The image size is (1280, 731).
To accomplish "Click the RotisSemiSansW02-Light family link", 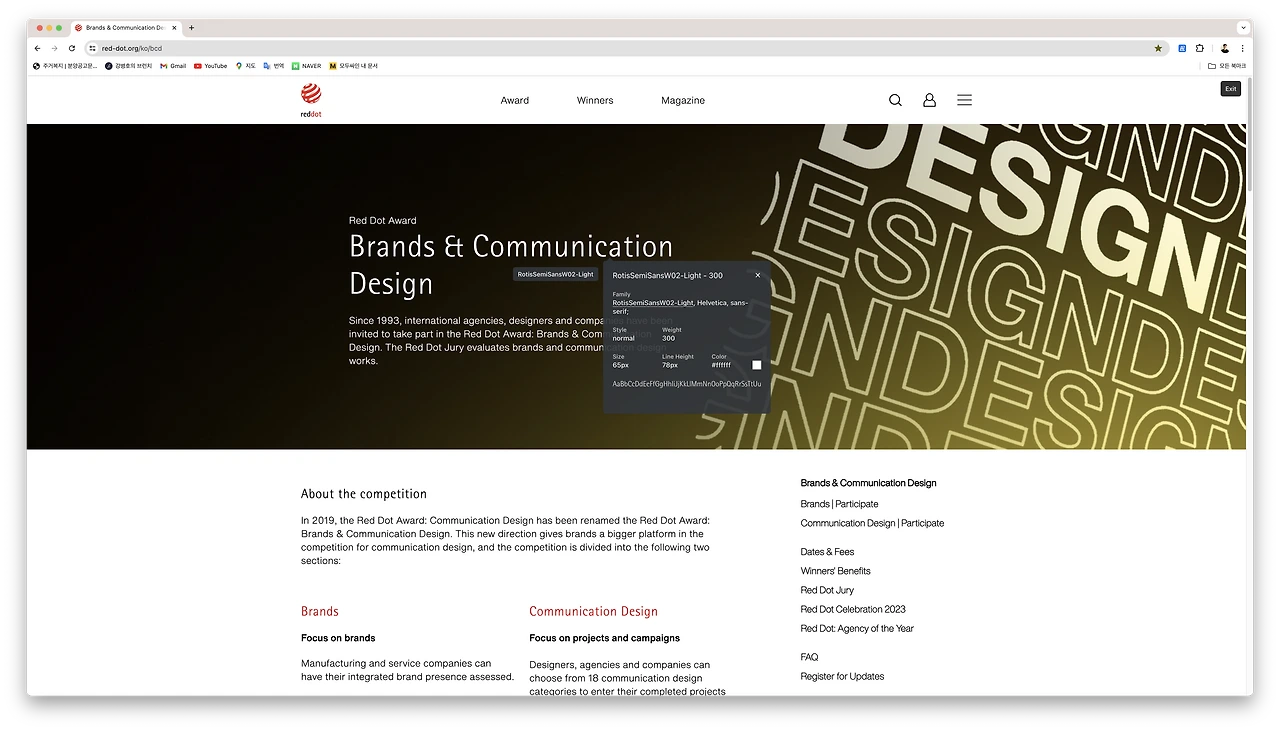I will (653, 302).
